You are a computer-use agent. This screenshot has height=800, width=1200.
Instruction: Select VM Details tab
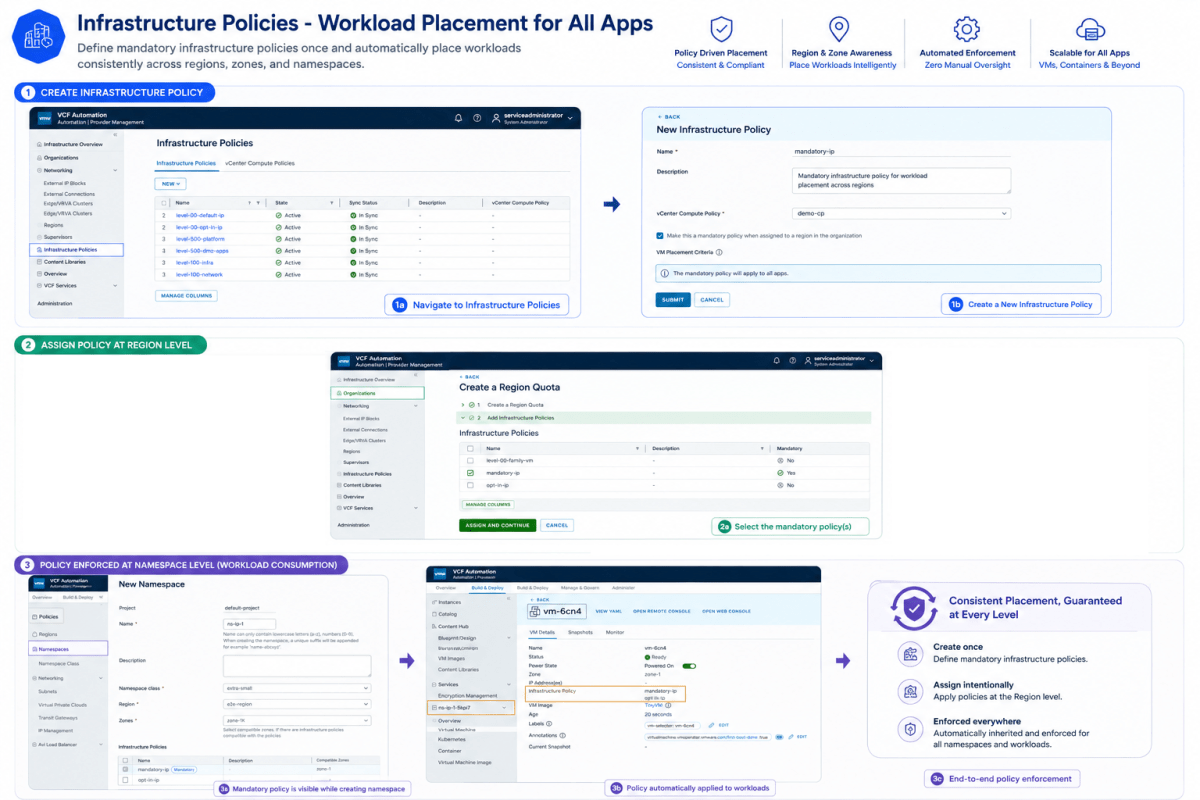[543, 632]
